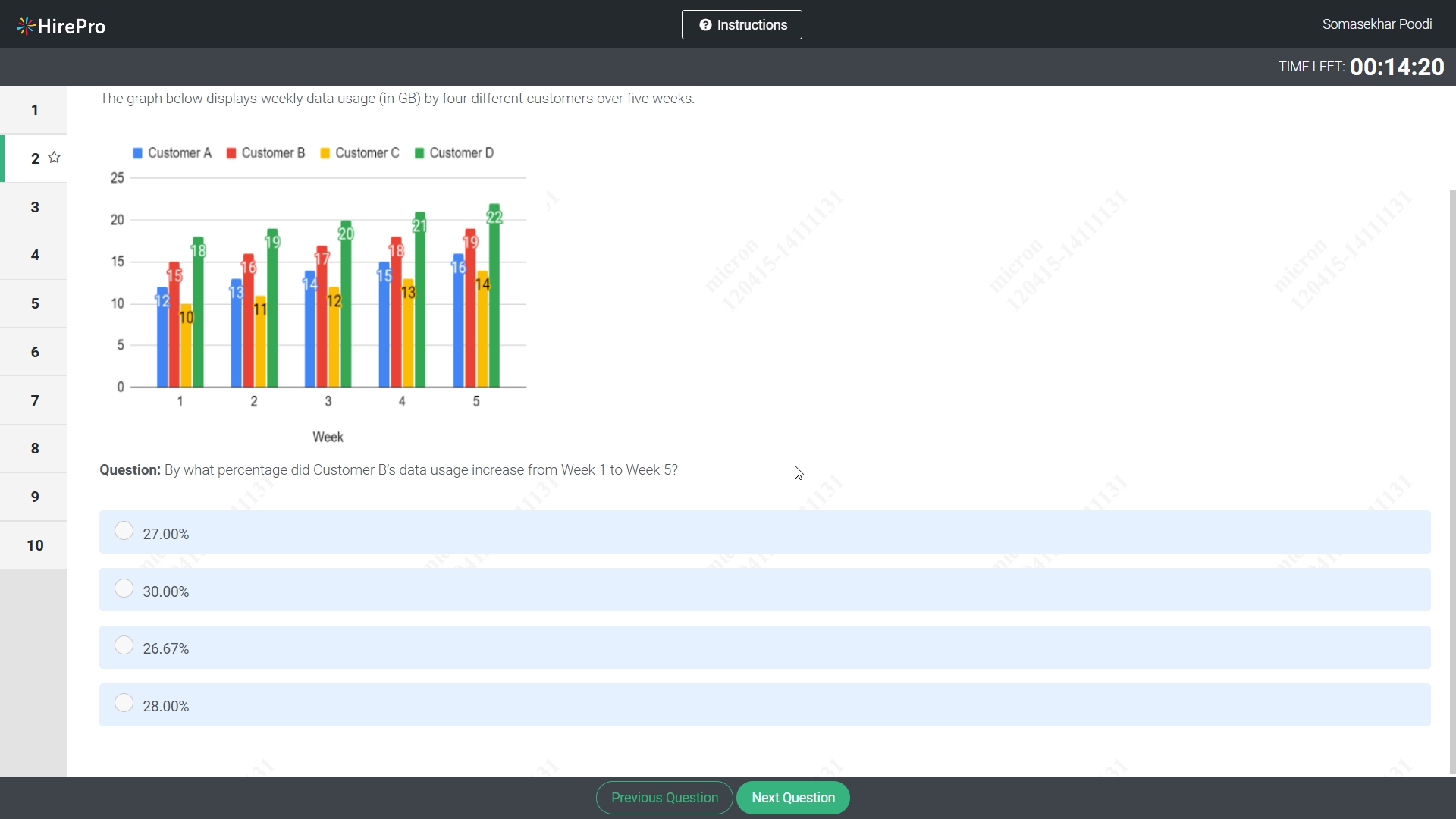Click the Week 5 Customer D bar labeled 22

tap(494, 296)
